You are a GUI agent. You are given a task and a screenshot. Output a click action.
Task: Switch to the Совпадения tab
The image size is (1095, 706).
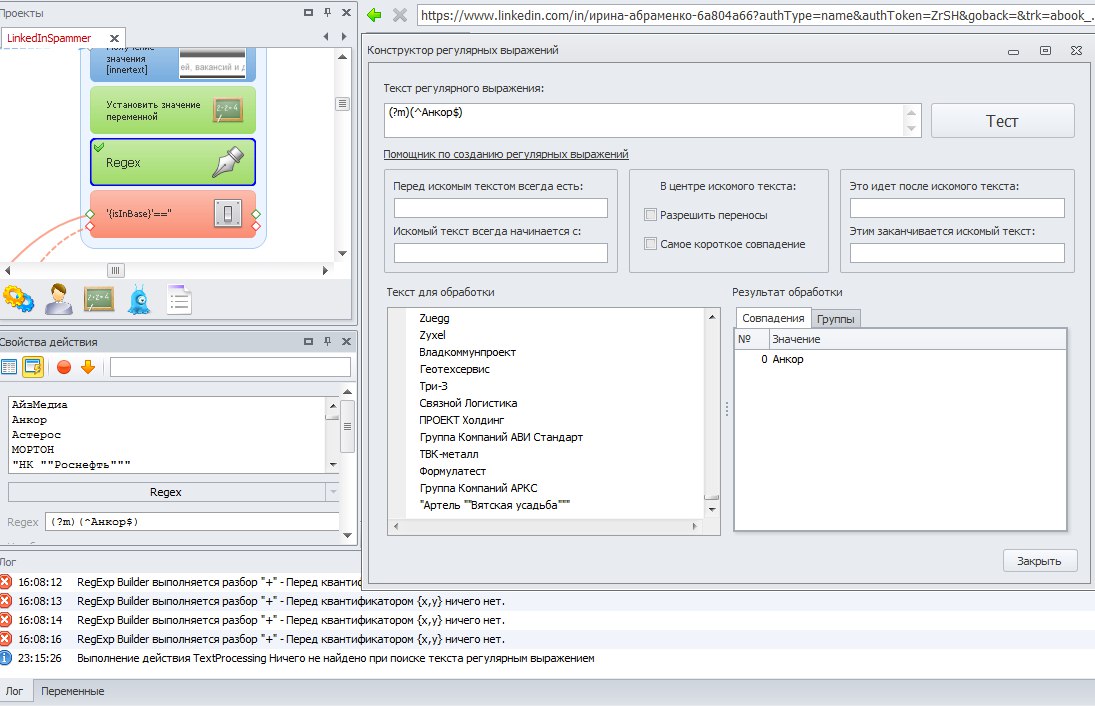point(773,318)
